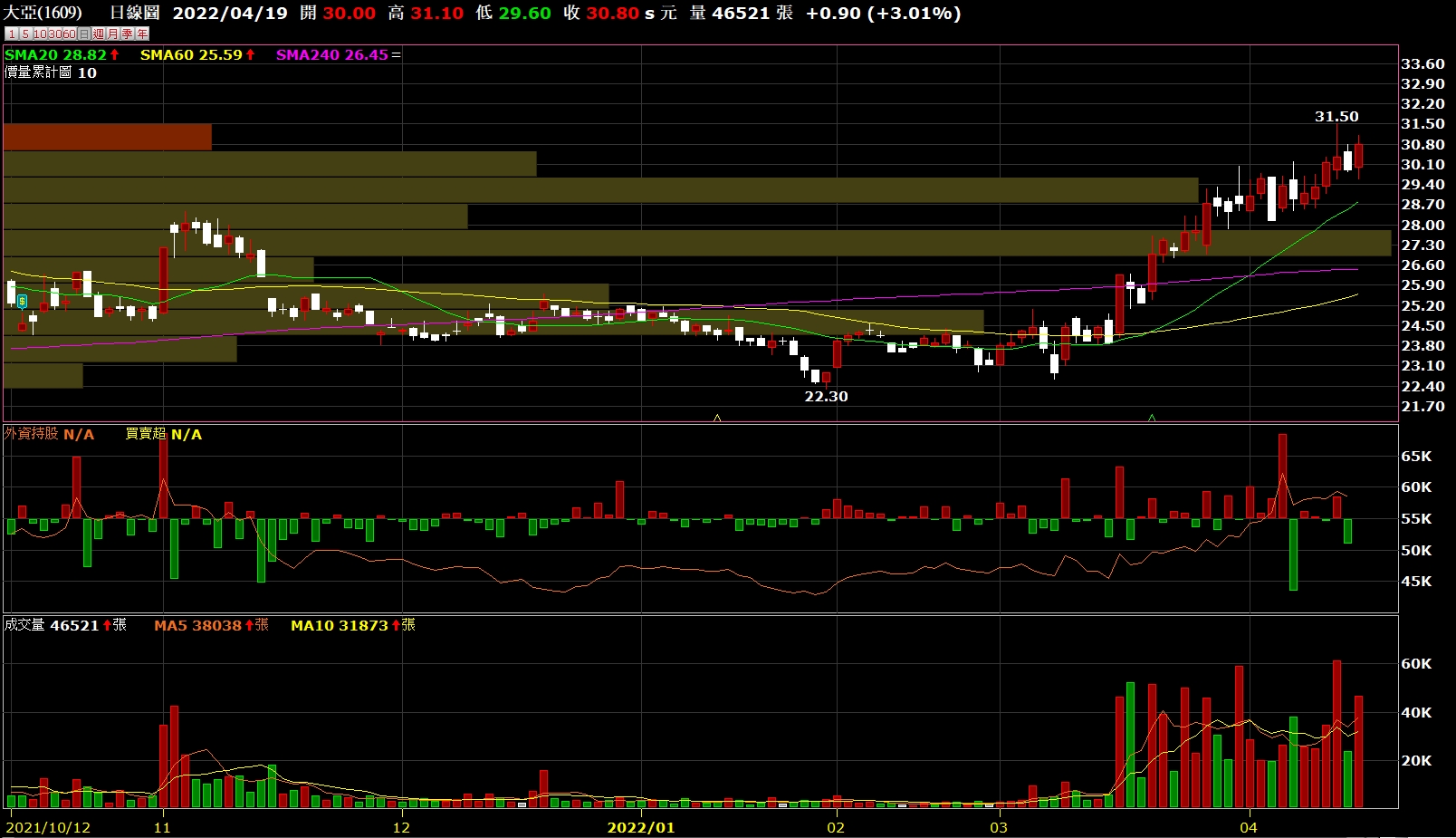The image size is (1456, 838).
Task: Click the 04 month axis label
Action: pos(1249,827)
